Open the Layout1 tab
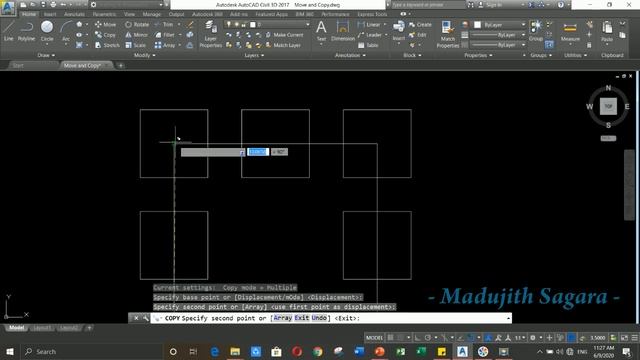Image resolution: width=640 pixels, height=360 pixels. 42,328
